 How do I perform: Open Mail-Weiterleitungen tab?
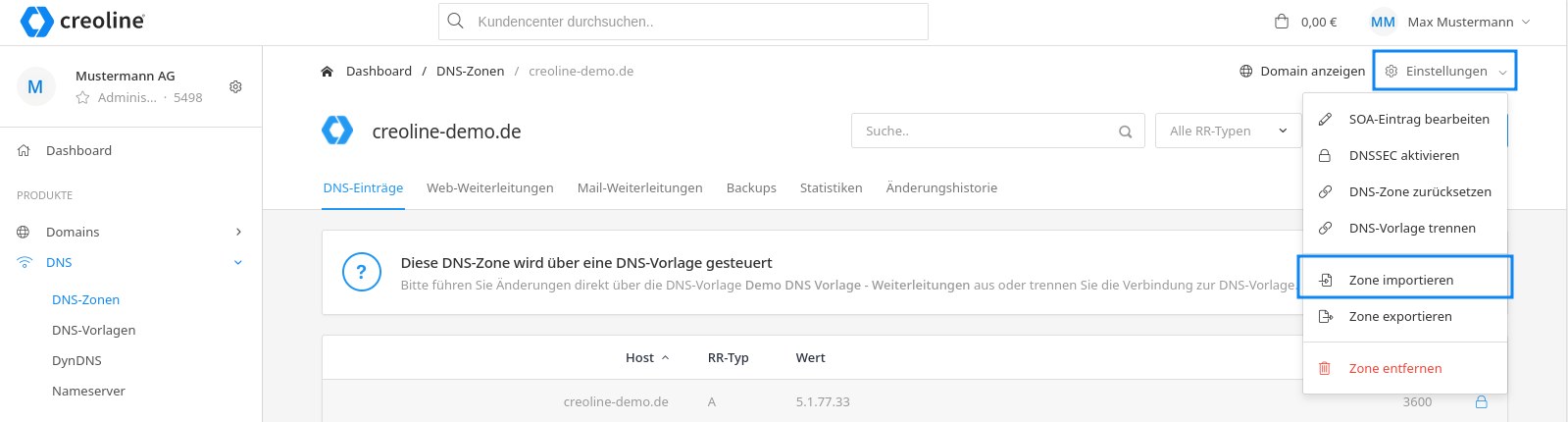[640, 187]
